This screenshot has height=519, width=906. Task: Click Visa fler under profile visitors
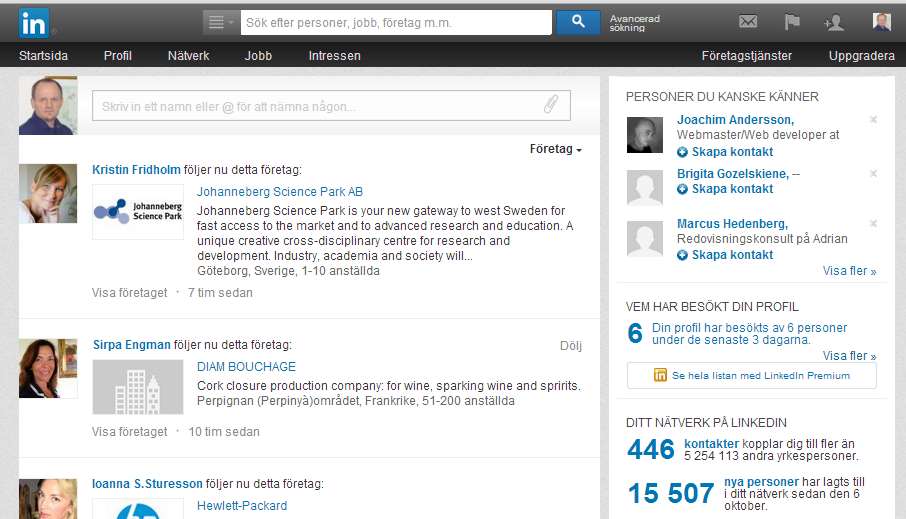coord(849,356)
